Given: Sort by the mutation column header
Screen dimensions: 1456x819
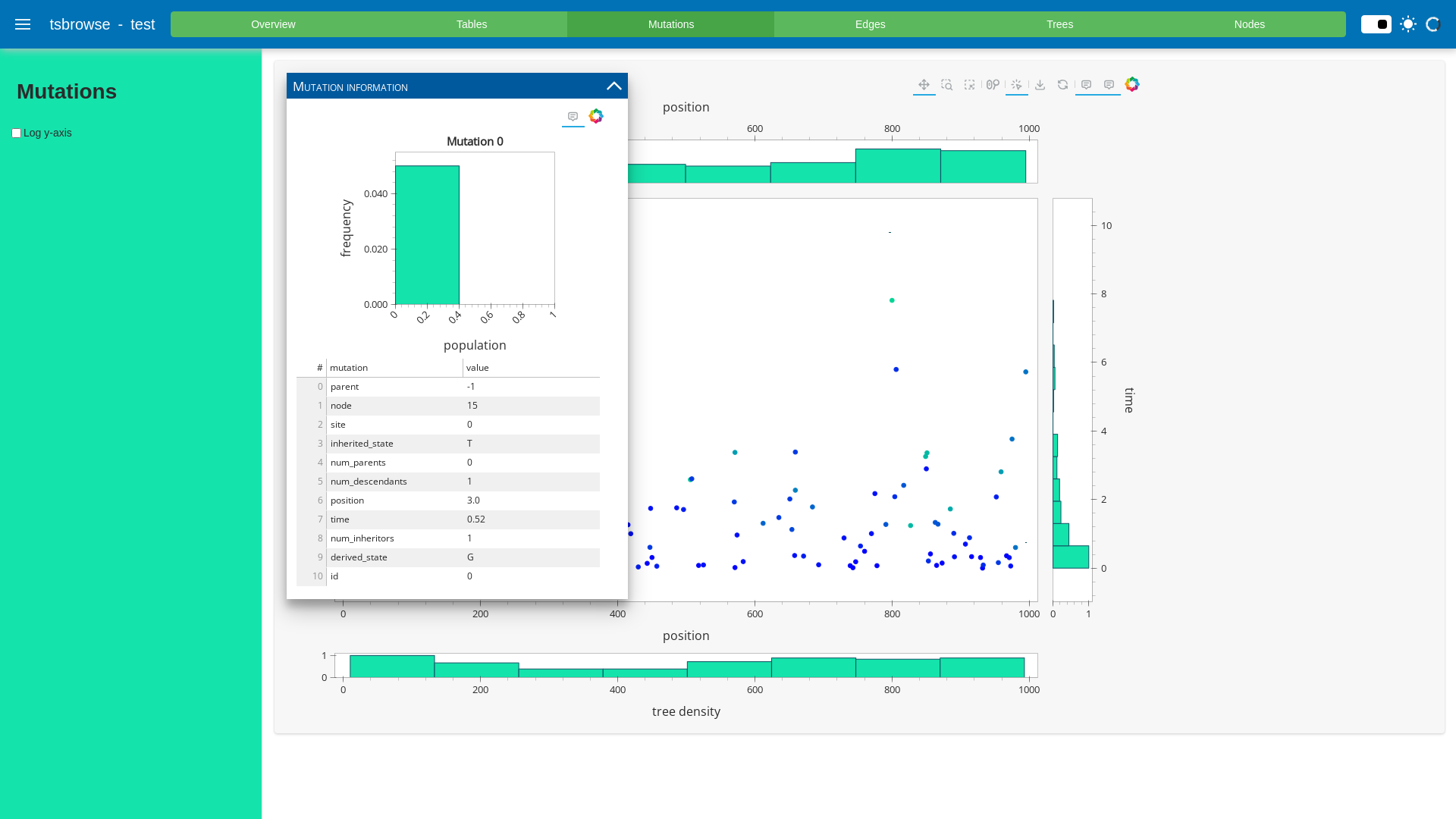Looking at the screenshot, I should [394, 368].
